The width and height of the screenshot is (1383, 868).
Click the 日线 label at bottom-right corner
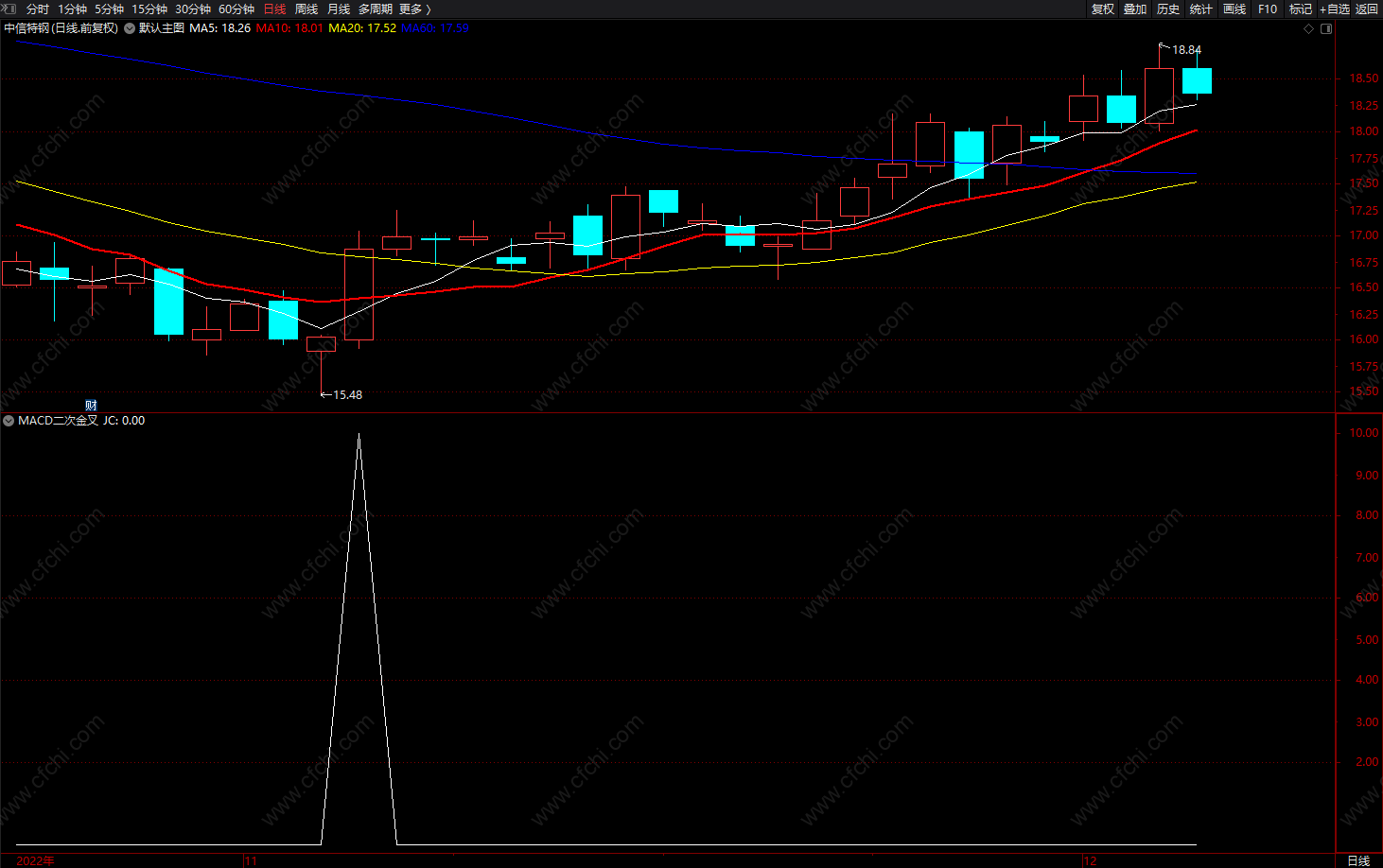tap(1358, 860)
